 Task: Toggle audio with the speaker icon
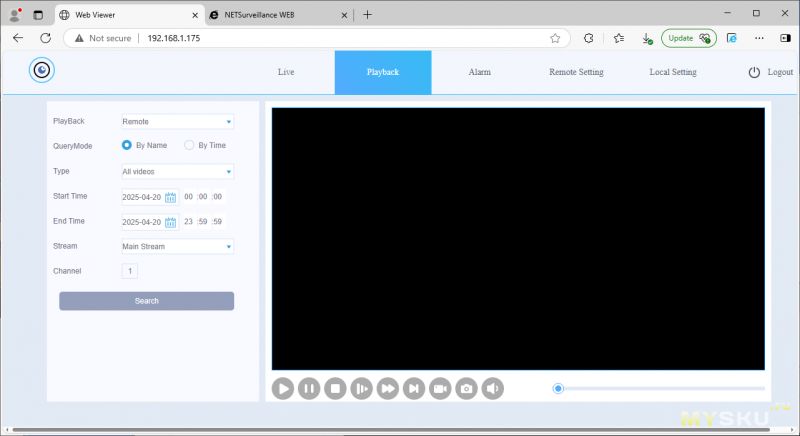coord(493,389)
